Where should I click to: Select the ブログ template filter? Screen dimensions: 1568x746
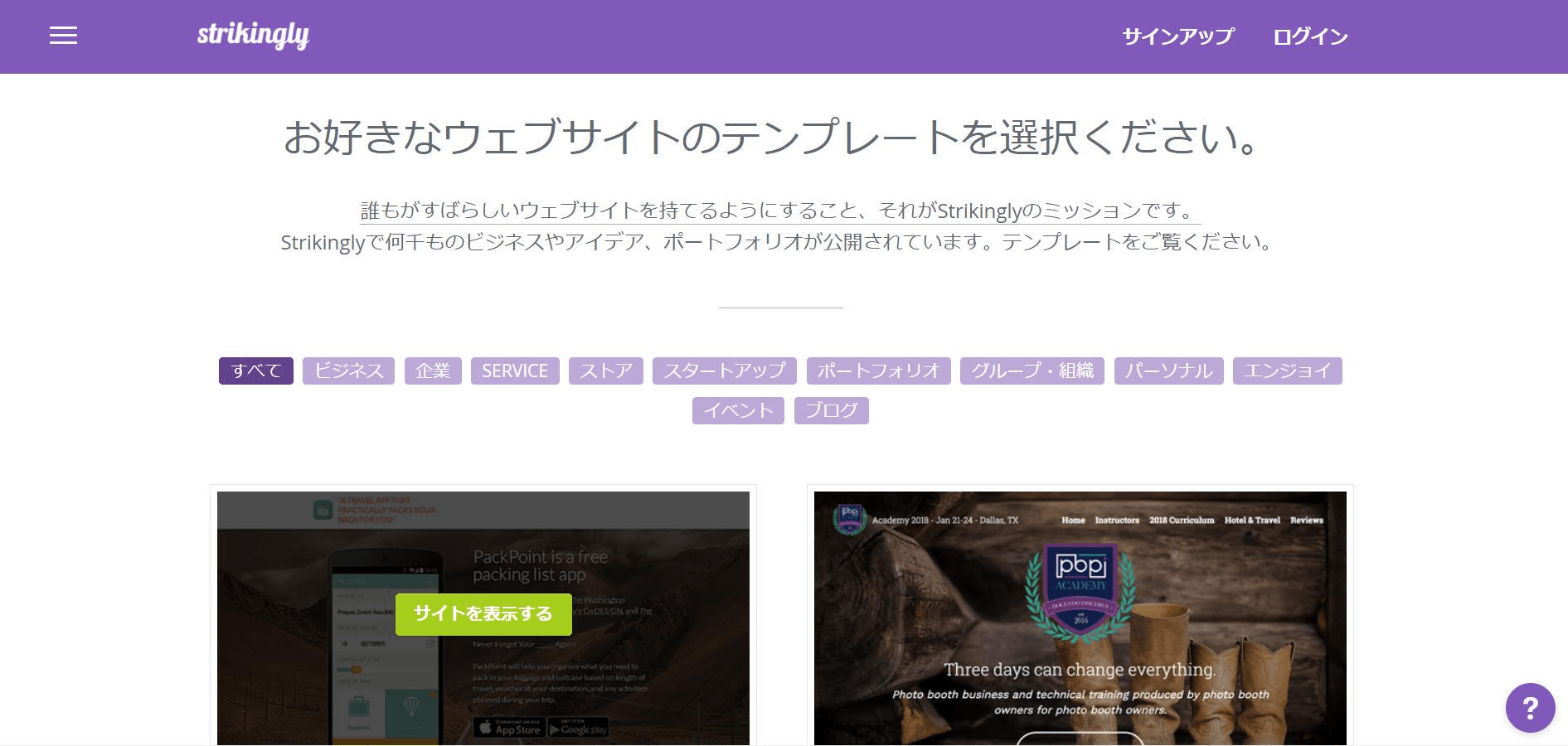coord(831,409)
